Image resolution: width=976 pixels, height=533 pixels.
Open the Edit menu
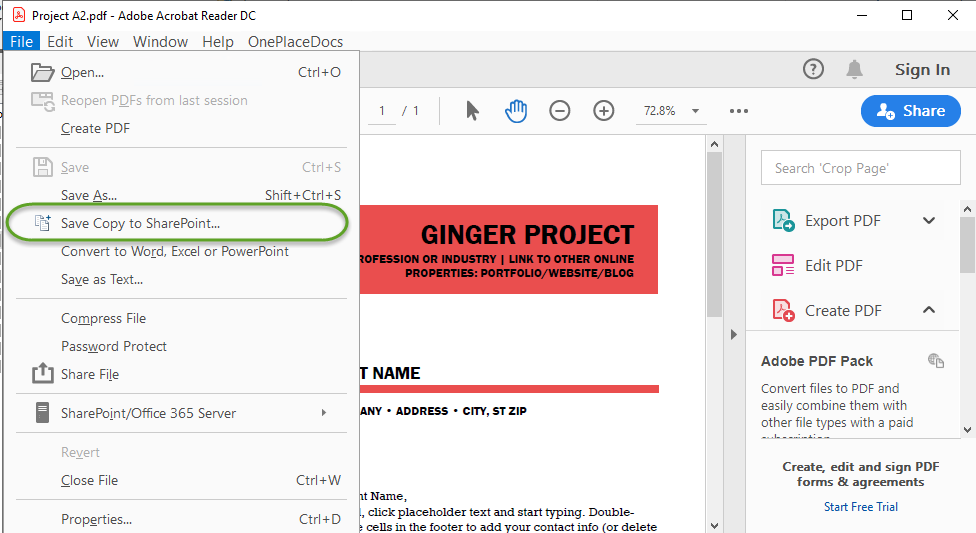pyautogui.click(x=60, y=42)
